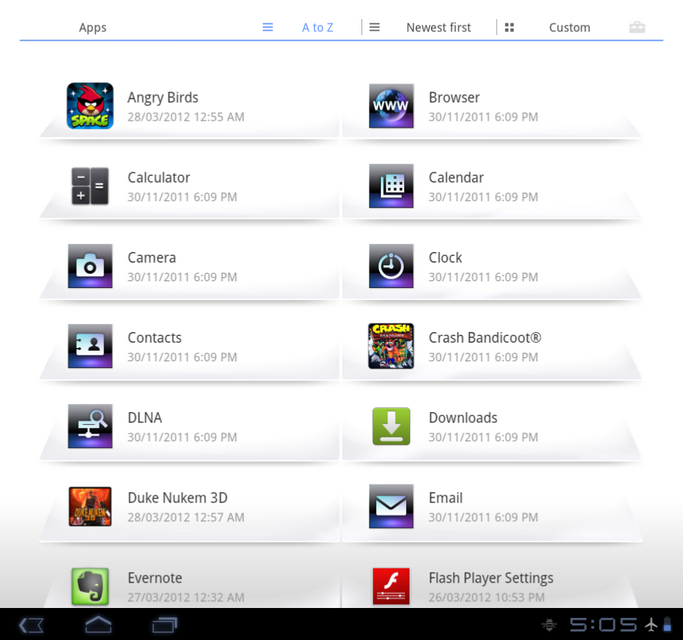Click the date 26/03/2012 10:53 PM
The height and width of the screenshot is (640, 683).
(x=487, y=597)
